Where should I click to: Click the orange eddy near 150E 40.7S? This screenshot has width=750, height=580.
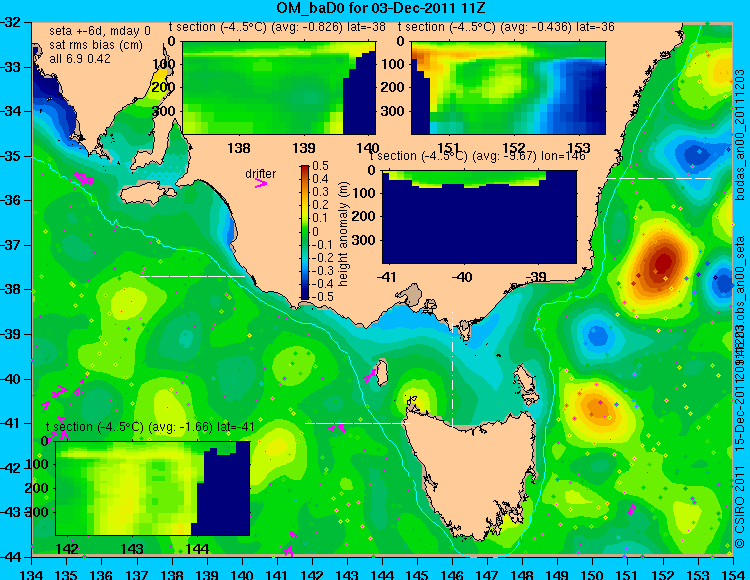click(x=597, y=409)
